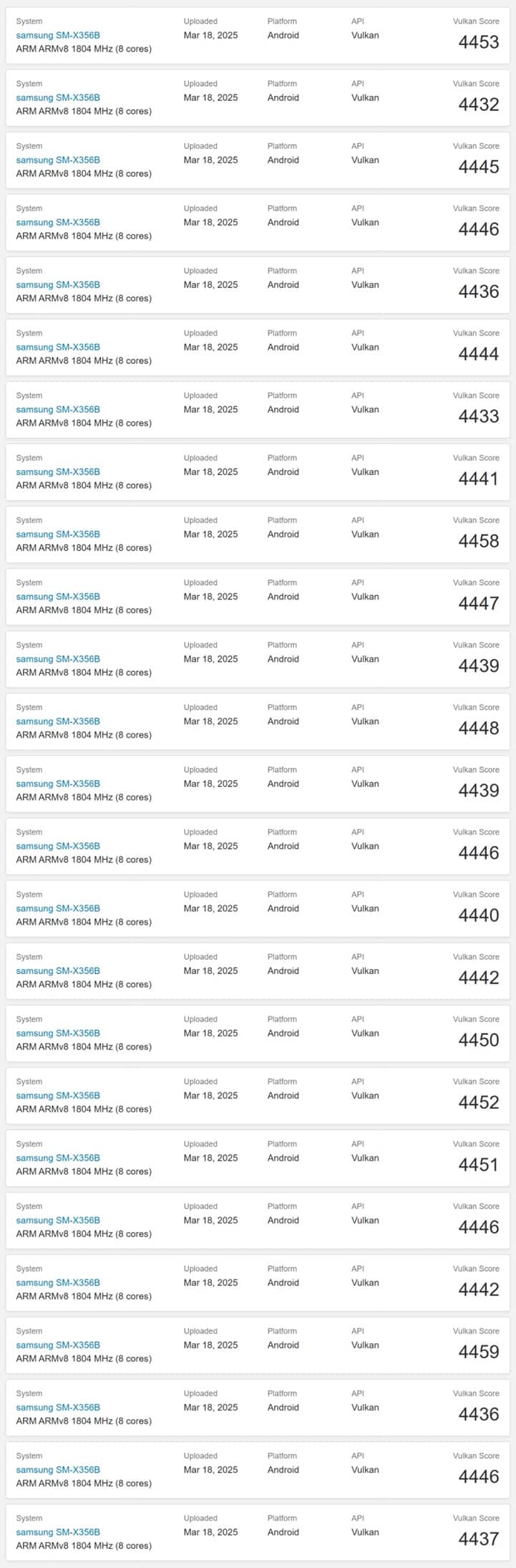Click the Vulkan Score number 4432
This screenshot has width=516, height=1568.
tap(479, 105)
